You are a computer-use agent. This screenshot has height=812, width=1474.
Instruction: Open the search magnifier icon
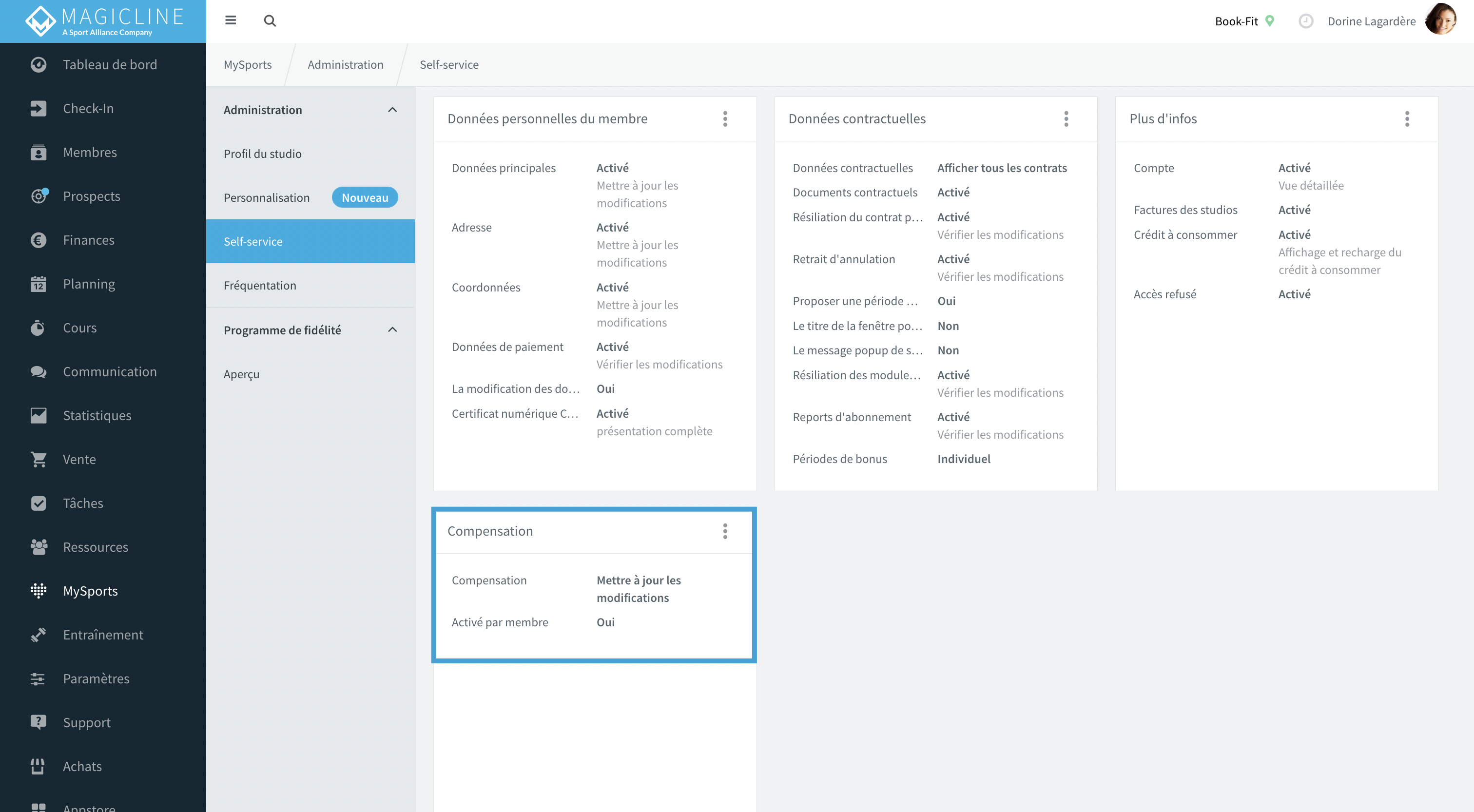pos(270,21)
